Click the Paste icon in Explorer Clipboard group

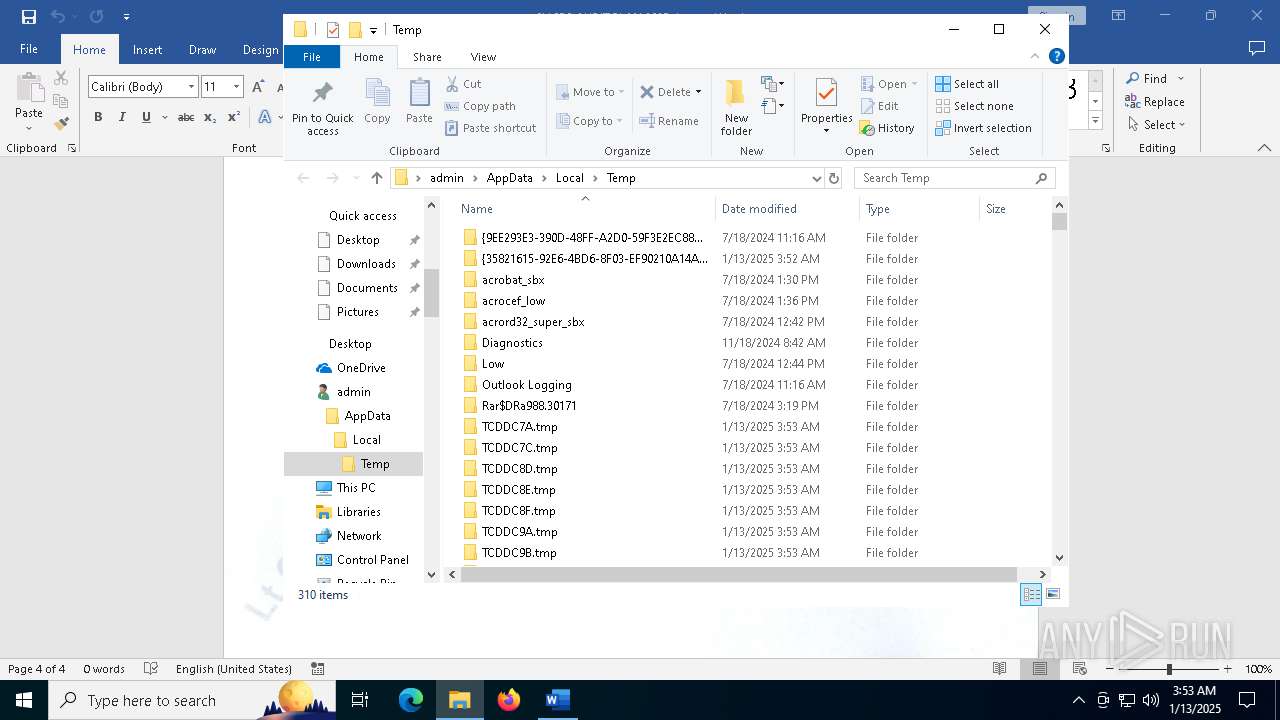(x=419, y=102)
